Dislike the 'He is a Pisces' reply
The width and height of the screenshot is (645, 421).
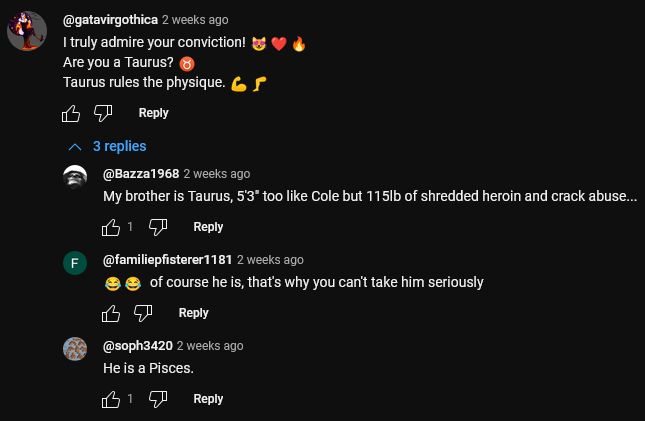pos(158,399)
